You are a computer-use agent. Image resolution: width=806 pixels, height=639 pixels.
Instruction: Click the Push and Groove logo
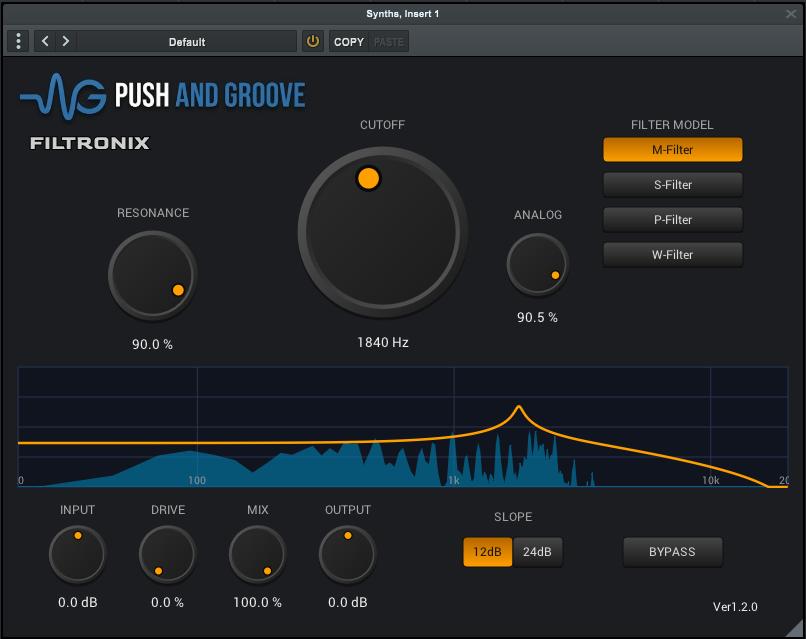point(162,96)
